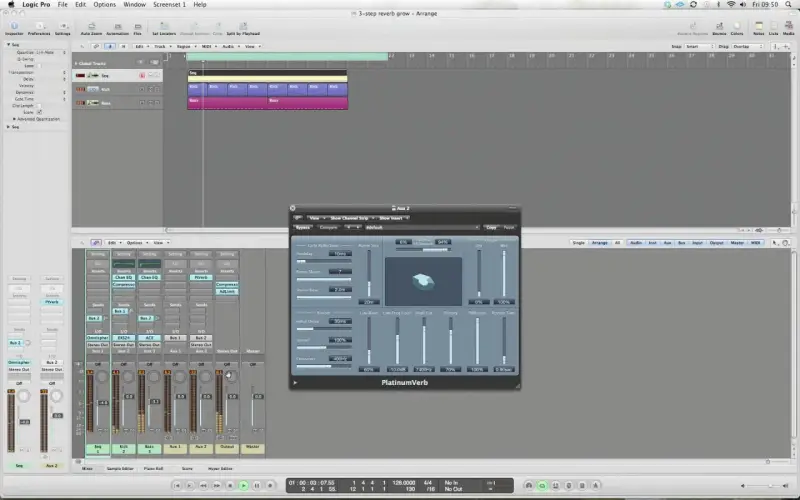
Task: Click the Set Locators toolbar icon
Action: pos(164,29)
